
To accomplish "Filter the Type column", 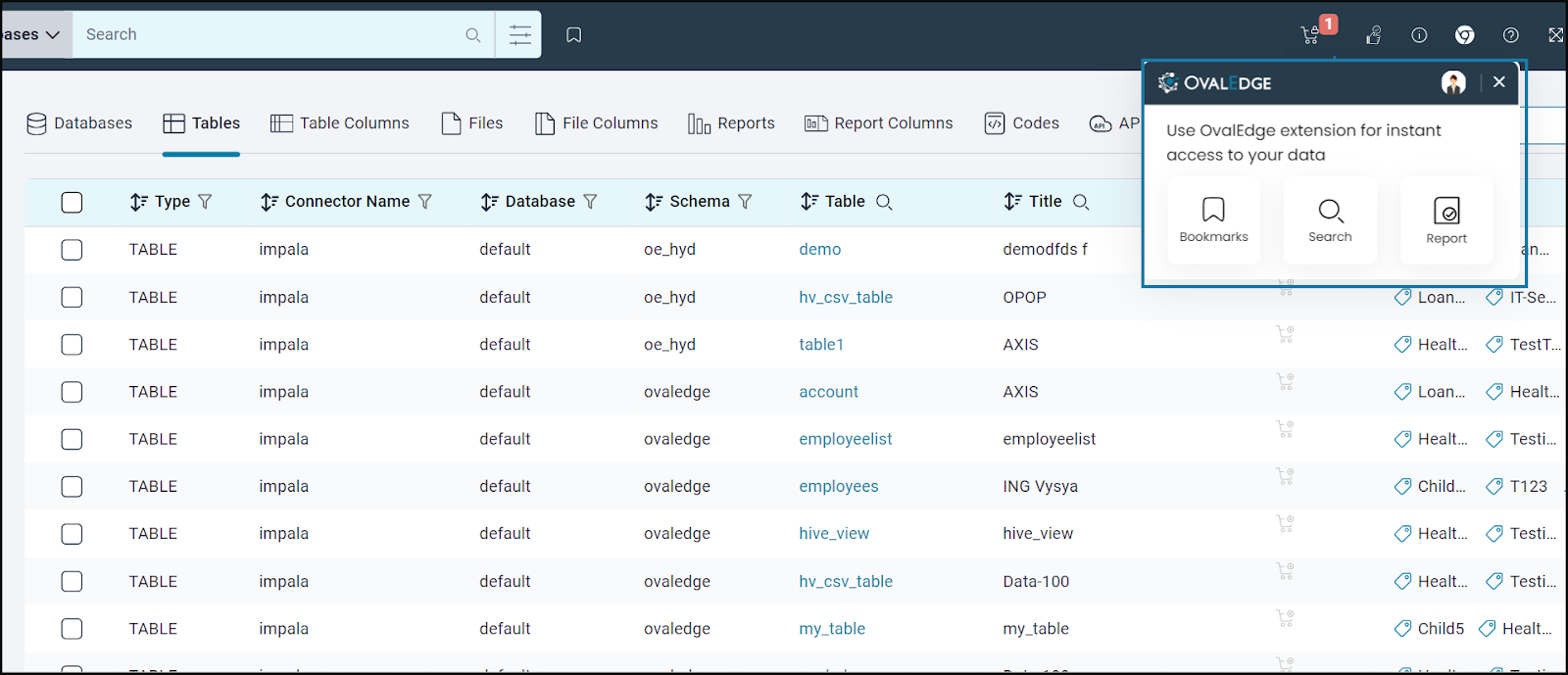I will click(x=205, y=202).
